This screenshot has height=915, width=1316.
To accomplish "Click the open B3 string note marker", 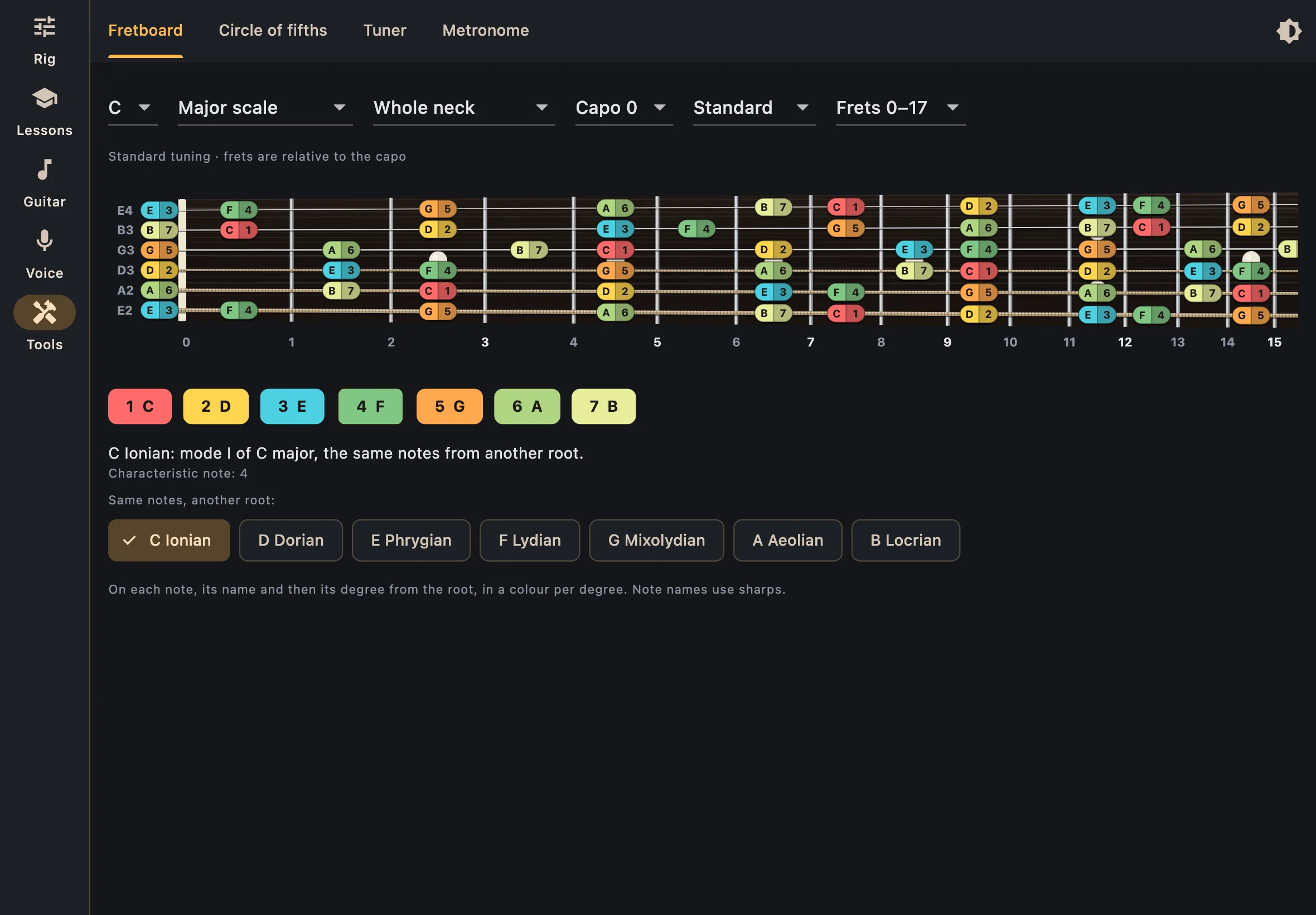I will pyautogui.click(x=159, y=230).
